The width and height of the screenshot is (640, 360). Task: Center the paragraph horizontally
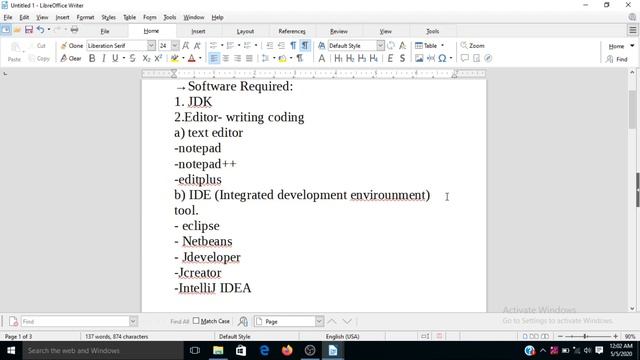225,58
